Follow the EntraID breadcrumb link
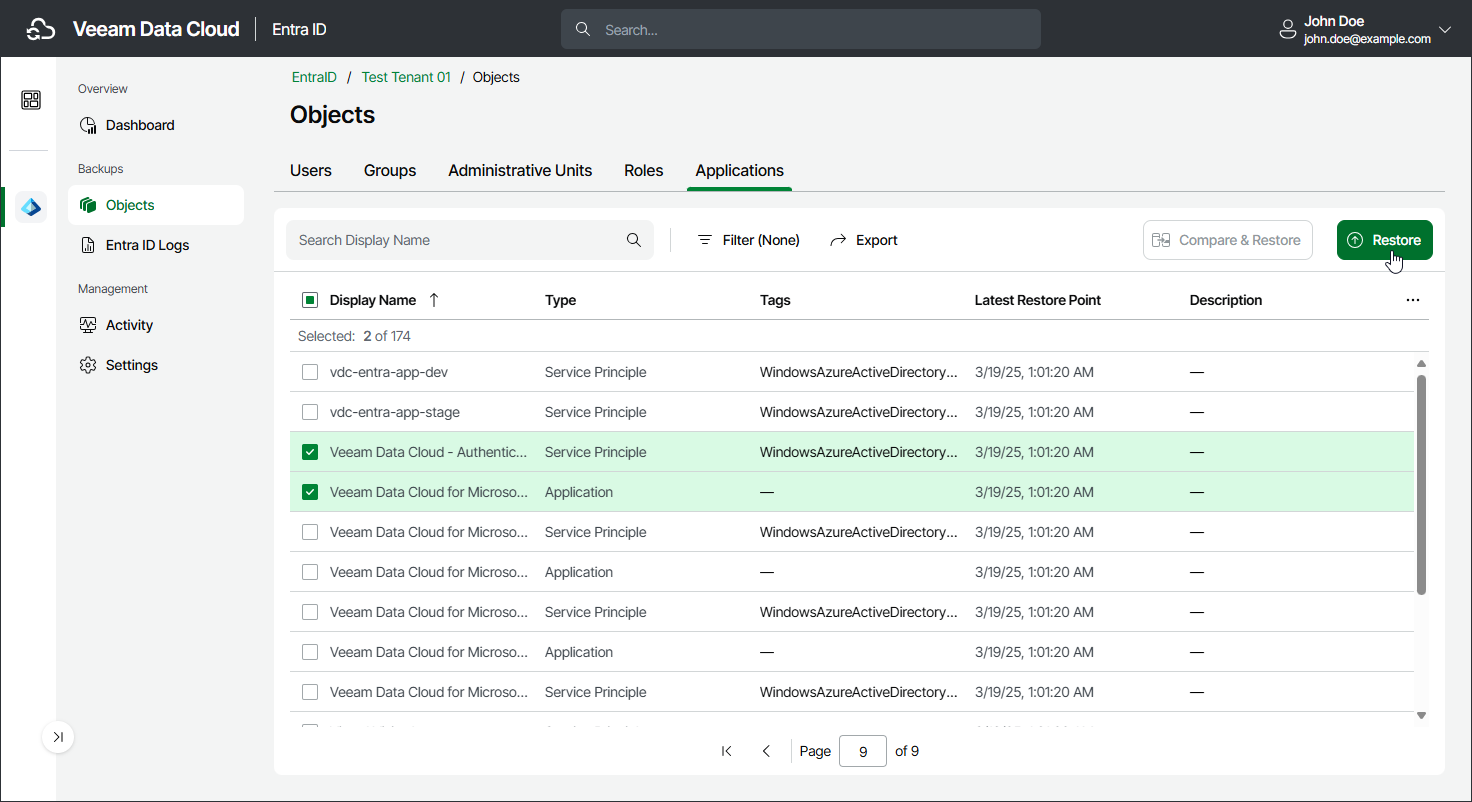This screenshot has width=1472, height=802. (x=314, y=77)
